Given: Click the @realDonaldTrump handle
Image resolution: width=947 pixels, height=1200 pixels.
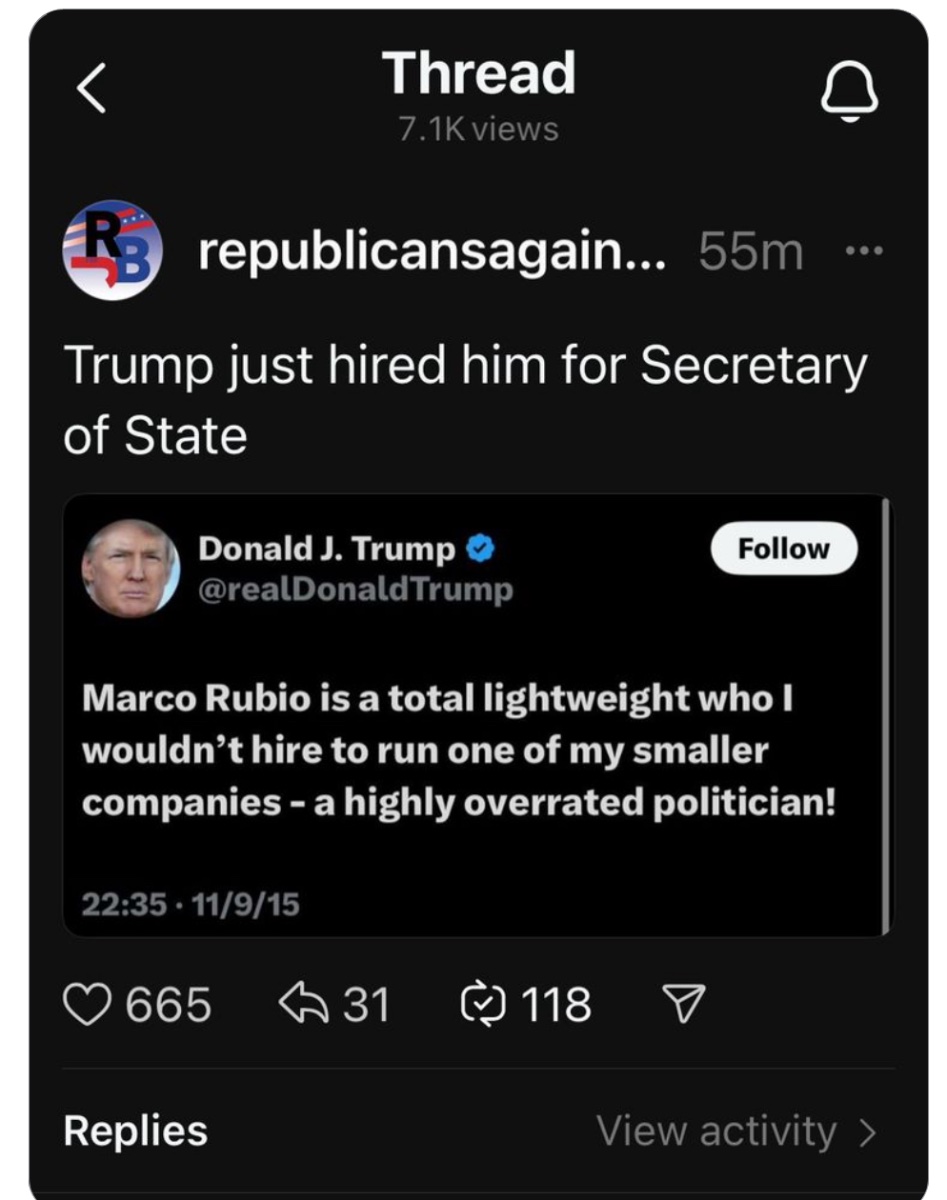Looking at the screenshot, I should pyautogui.click(x=356, y=590).
